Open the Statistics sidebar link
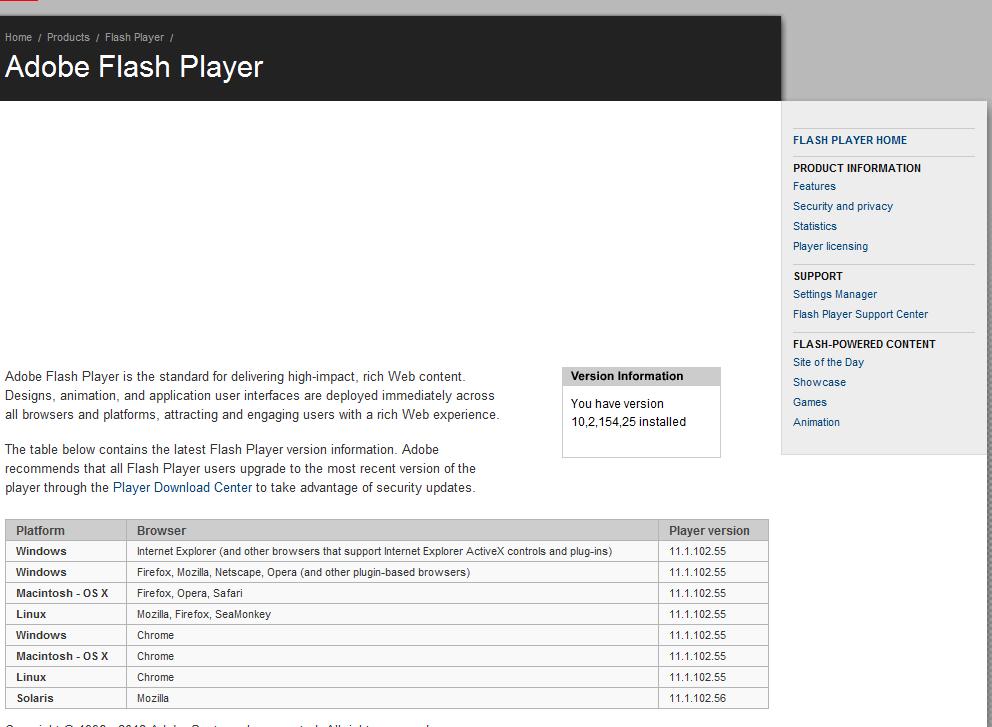This screenshot has height=727, width=992. [x=815, y=226]
